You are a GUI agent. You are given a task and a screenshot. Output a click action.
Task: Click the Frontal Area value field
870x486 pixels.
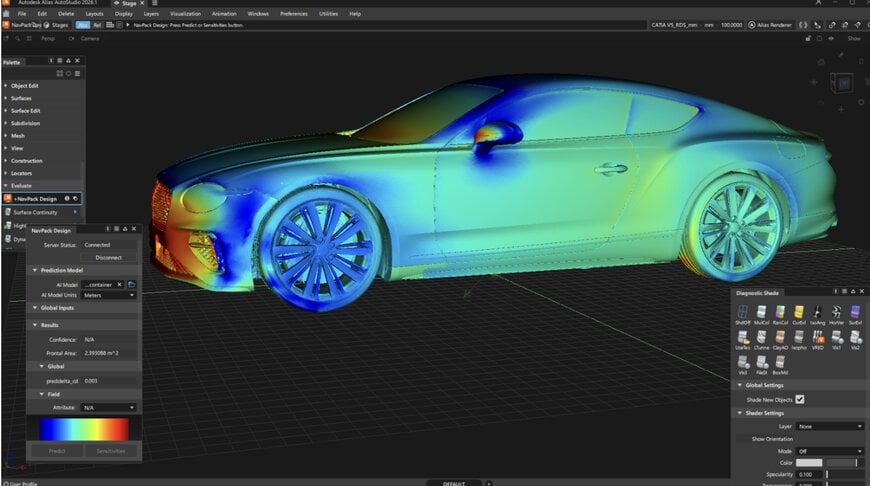(x=109, y=353)
